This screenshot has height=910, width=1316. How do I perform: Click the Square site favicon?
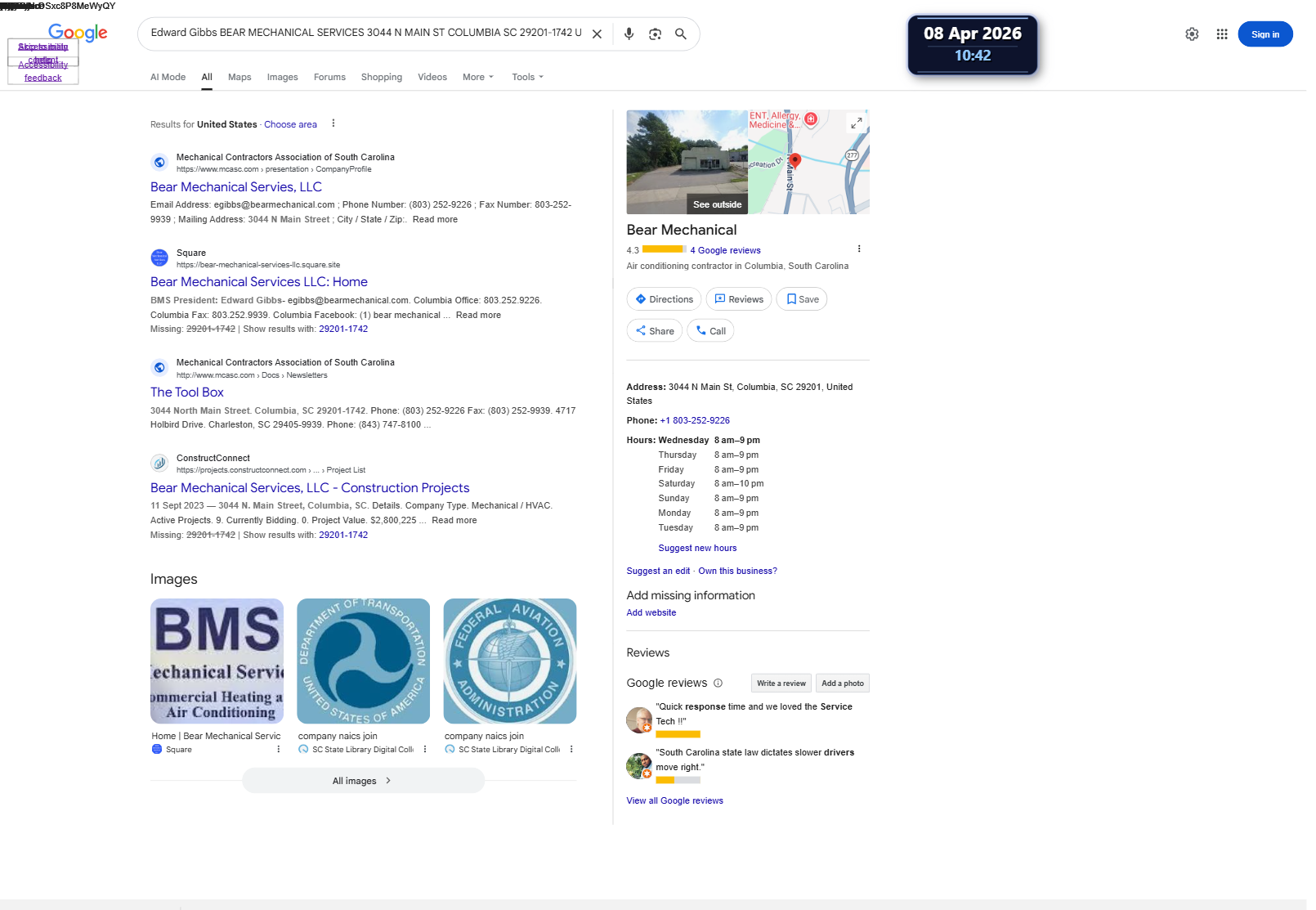159,258
